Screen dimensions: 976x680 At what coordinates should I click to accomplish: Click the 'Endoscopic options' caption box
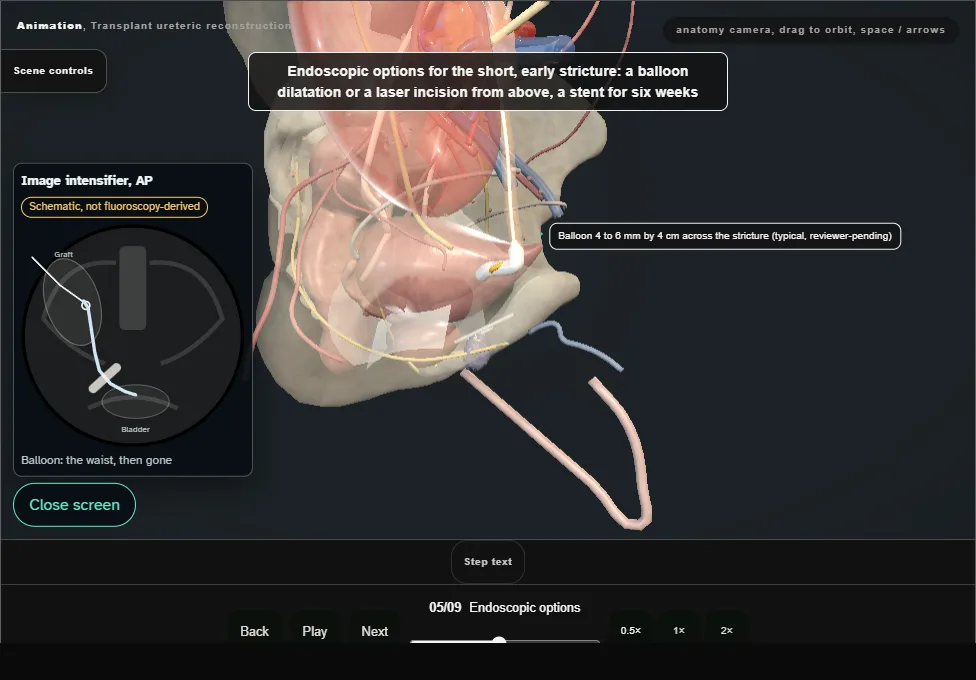click(x=488, y=82)
